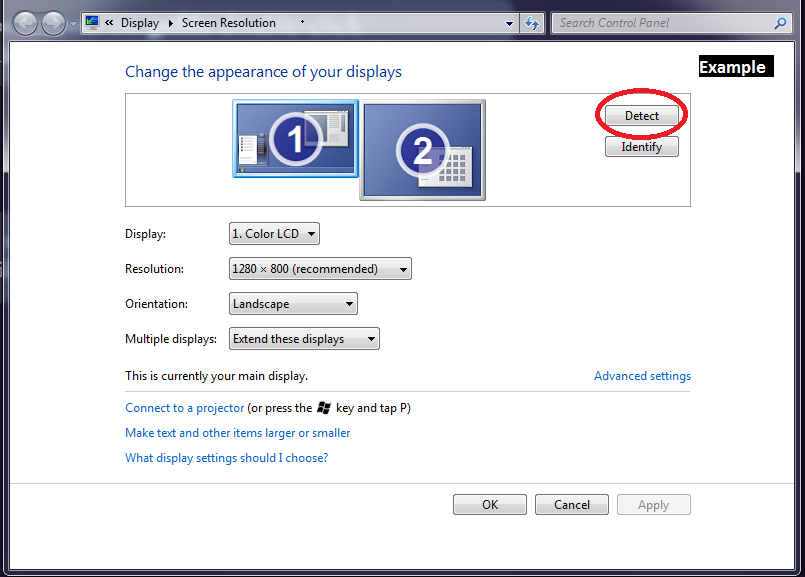Open the Advanced settings link
The width and height of the screenshot is (805, 577).
(x=642, y=376)
